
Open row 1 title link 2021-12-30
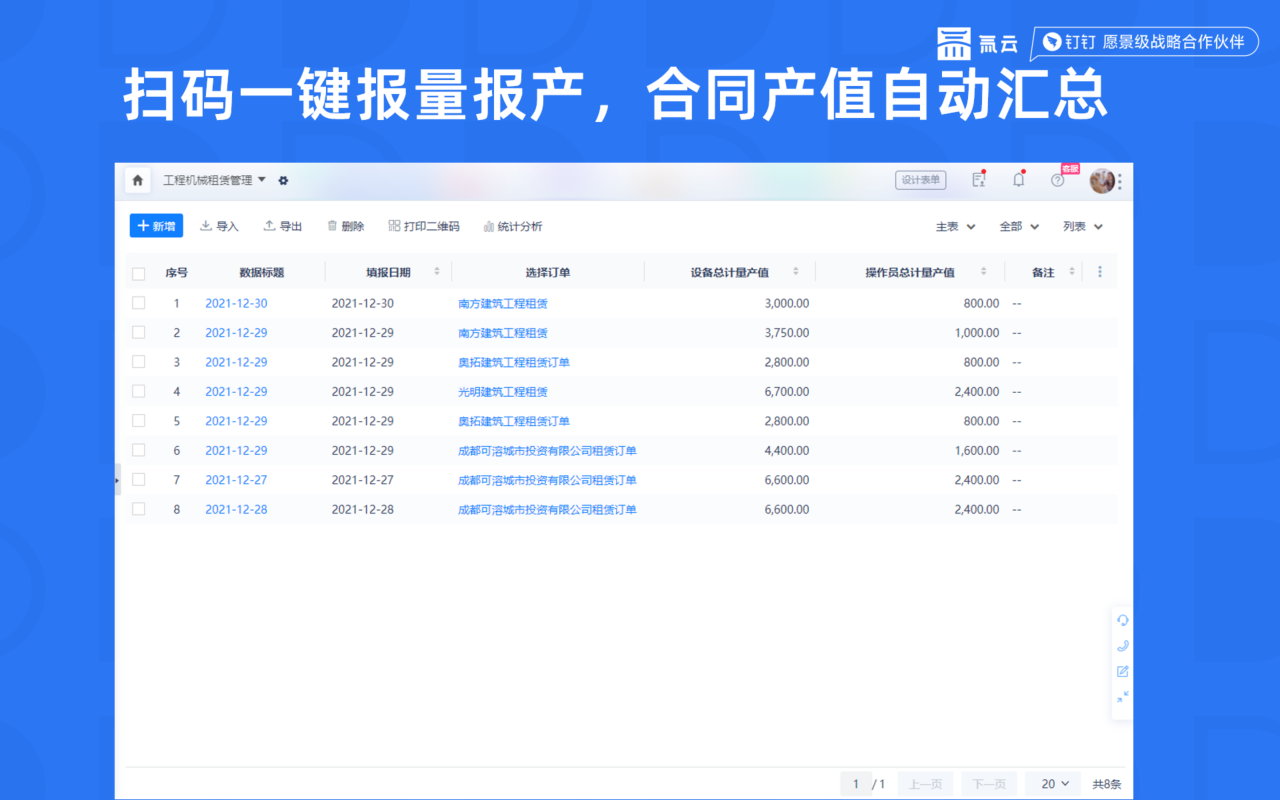coord(236,303)
